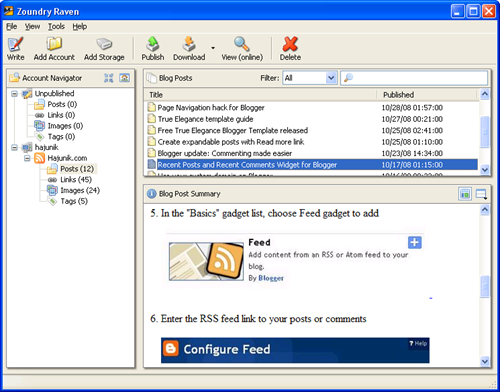Viewport: 500px width, 392px height.
Task: Click the Blogger logo in Configure Feed banner
Action: coord(171,349)
